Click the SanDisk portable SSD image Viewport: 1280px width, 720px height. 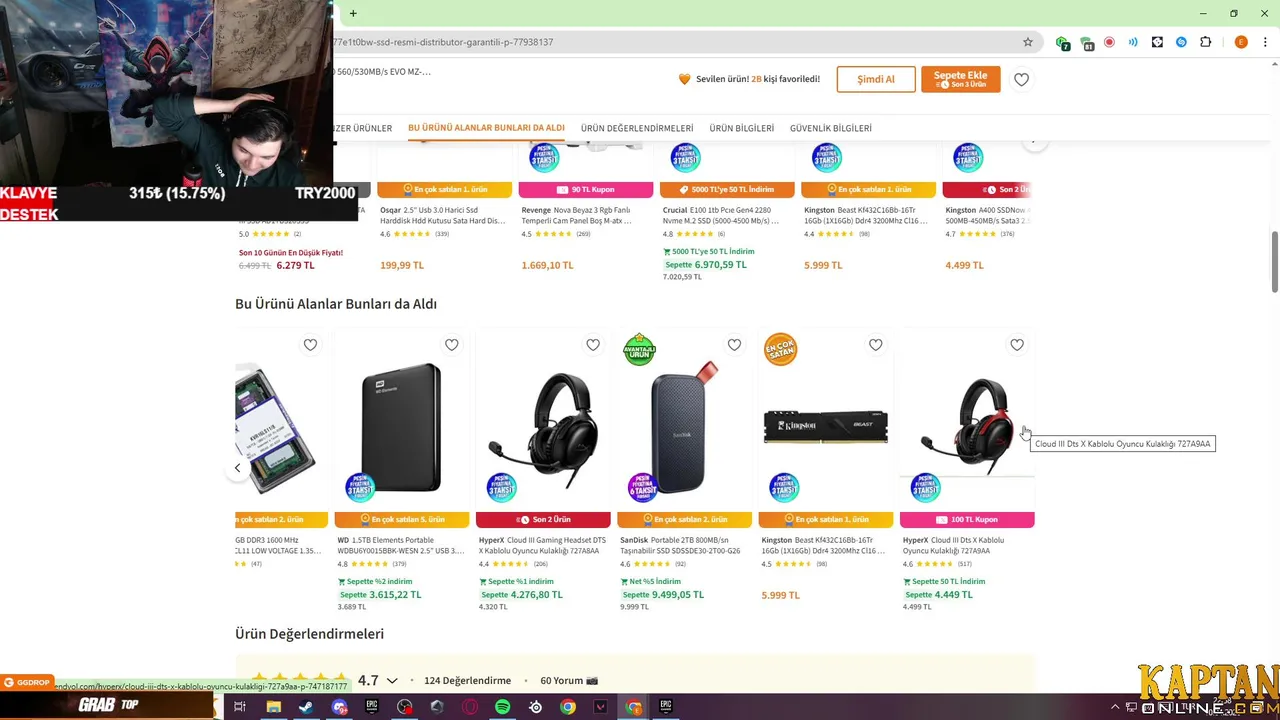point(685,428)
